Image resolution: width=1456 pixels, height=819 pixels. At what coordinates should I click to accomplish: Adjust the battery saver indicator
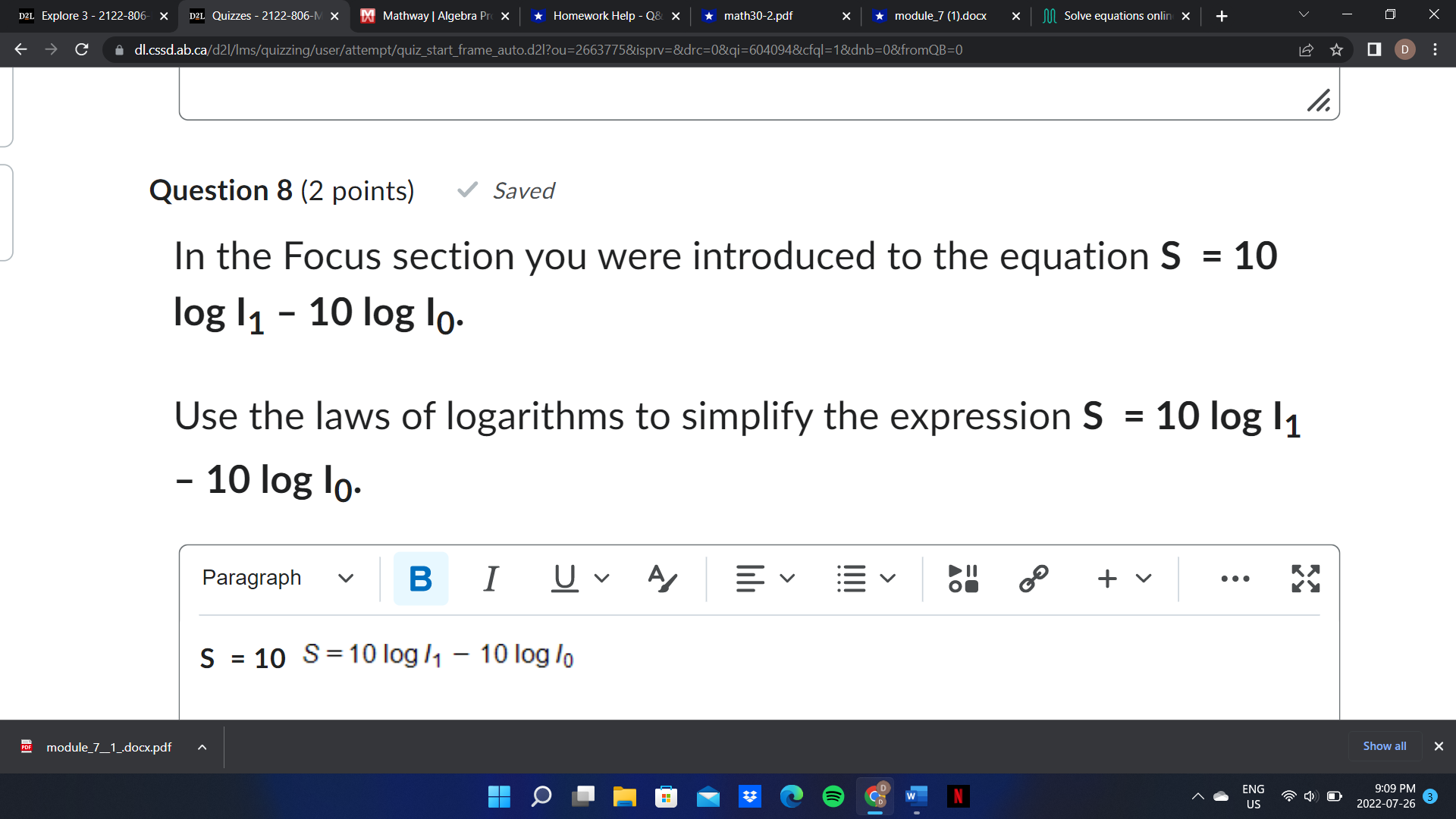pos(1334,796)
